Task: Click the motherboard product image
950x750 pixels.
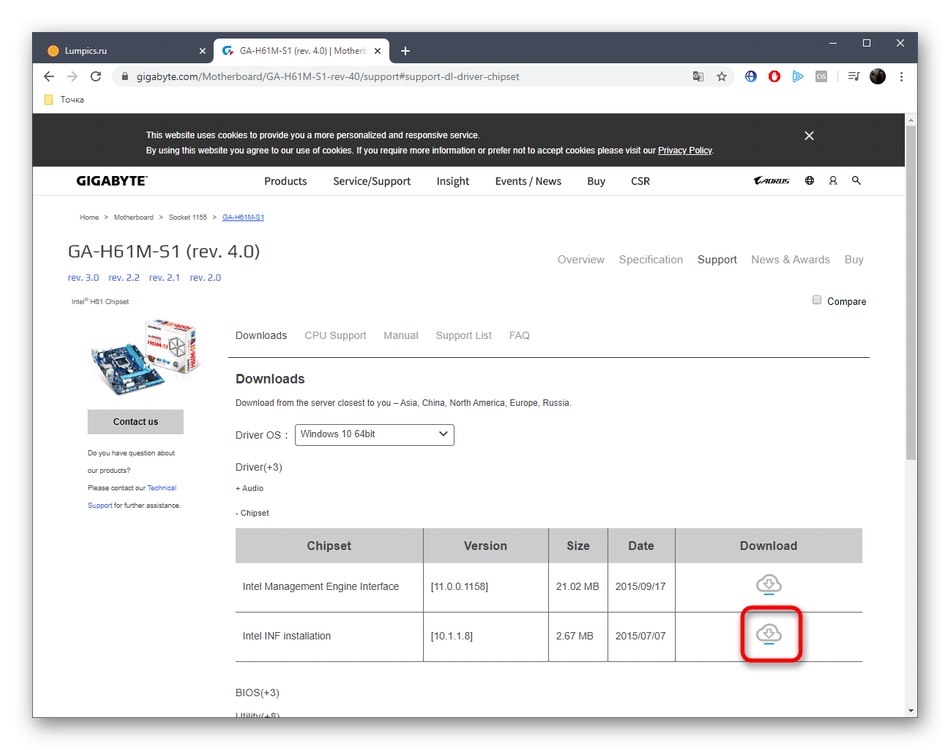Action: click(145, 357)
